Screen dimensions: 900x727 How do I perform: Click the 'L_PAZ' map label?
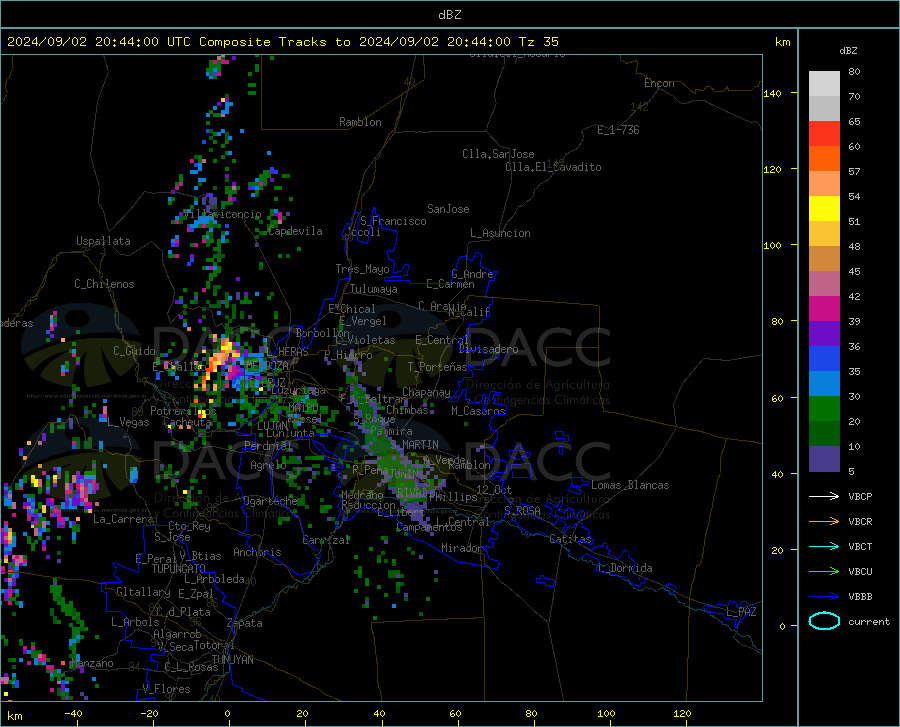(x=741, y=612)
